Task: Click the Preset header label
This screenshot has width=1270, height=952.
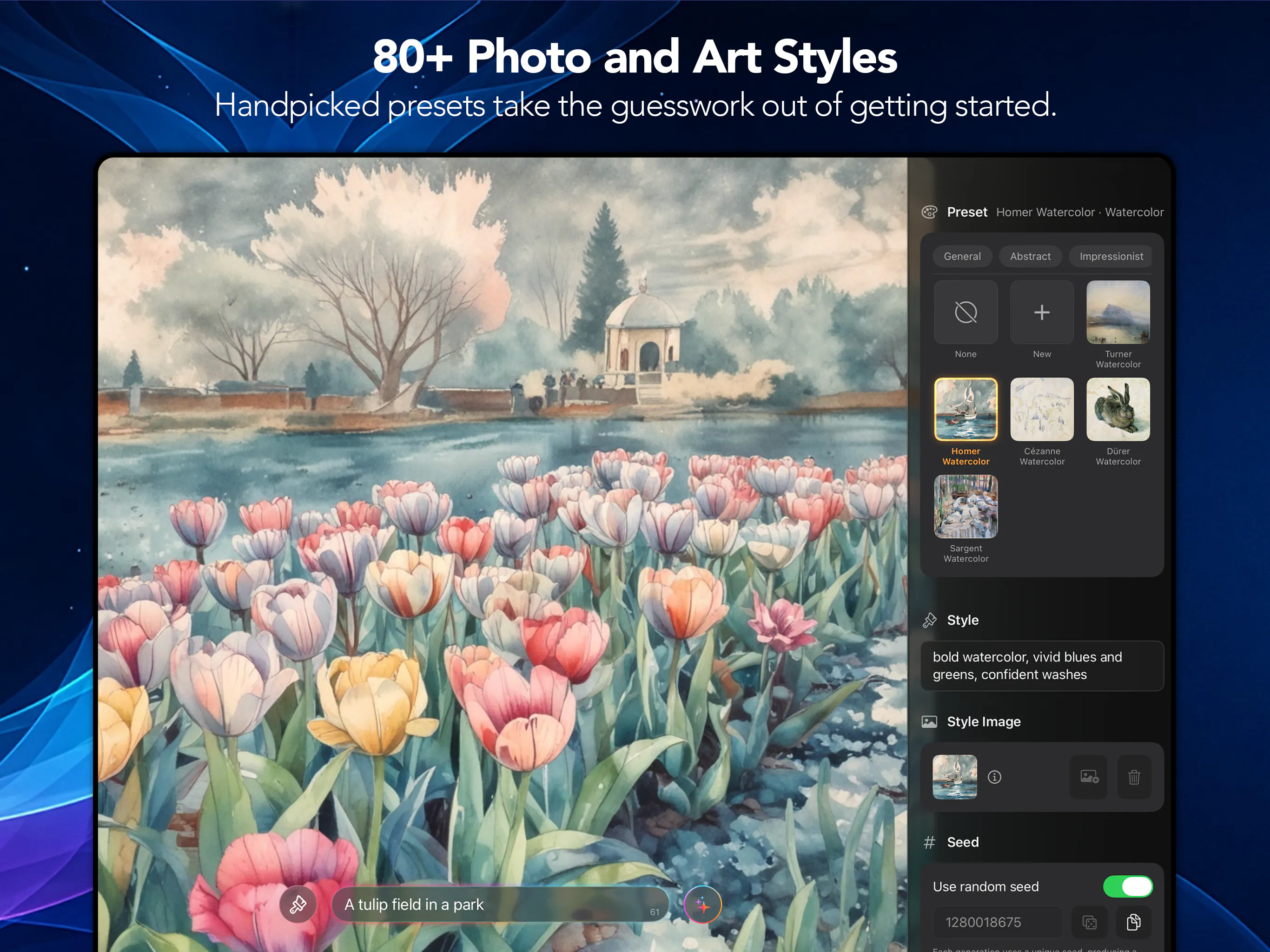Action: point(967,212)
